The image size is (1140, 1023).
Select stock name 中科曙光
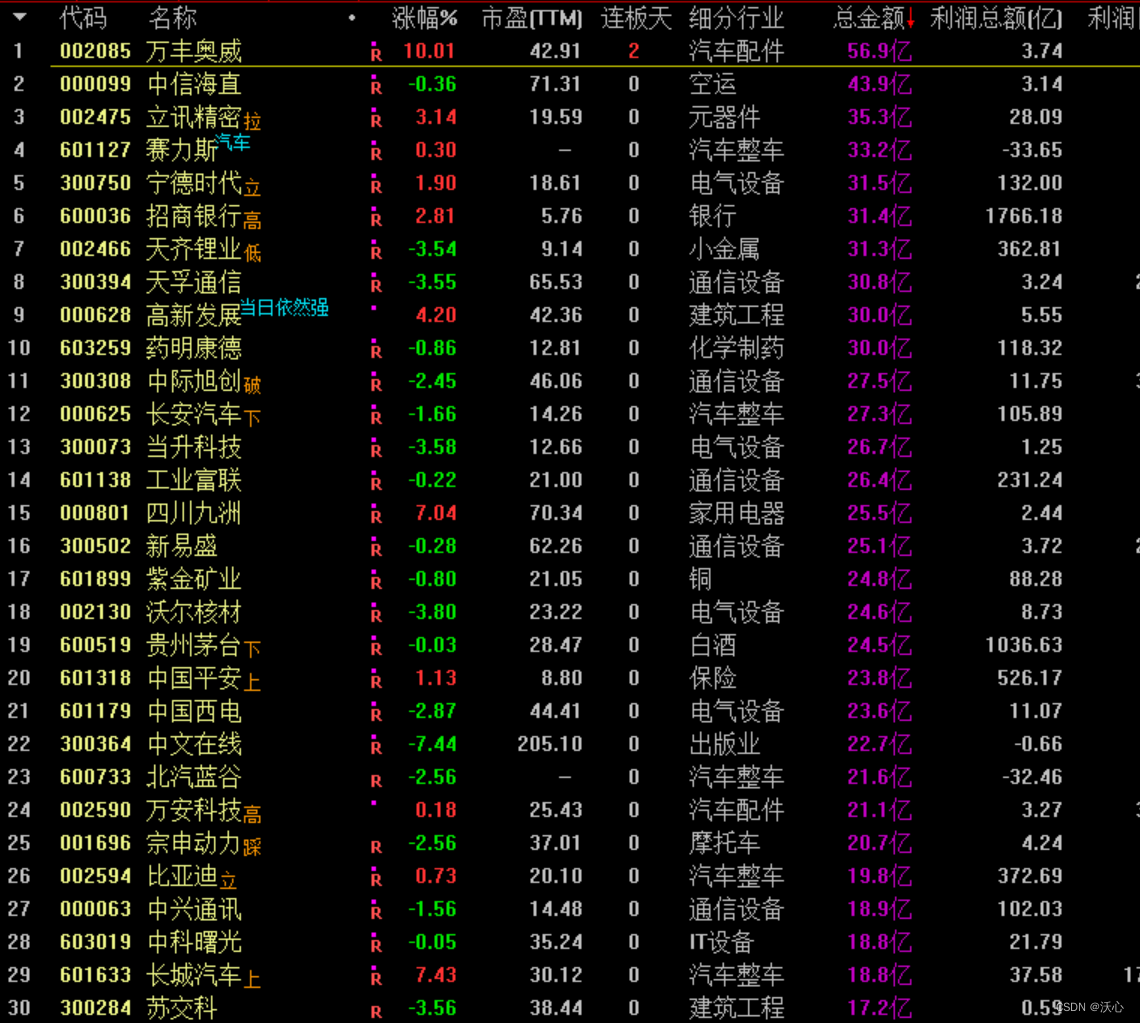[193, 942]
